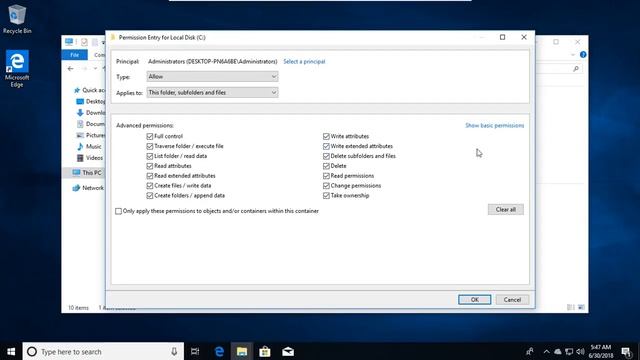Click the search magnifier in File Explorer
Image resolution: width=640 pixels, height=360 pixels.
tap(576, 69)
